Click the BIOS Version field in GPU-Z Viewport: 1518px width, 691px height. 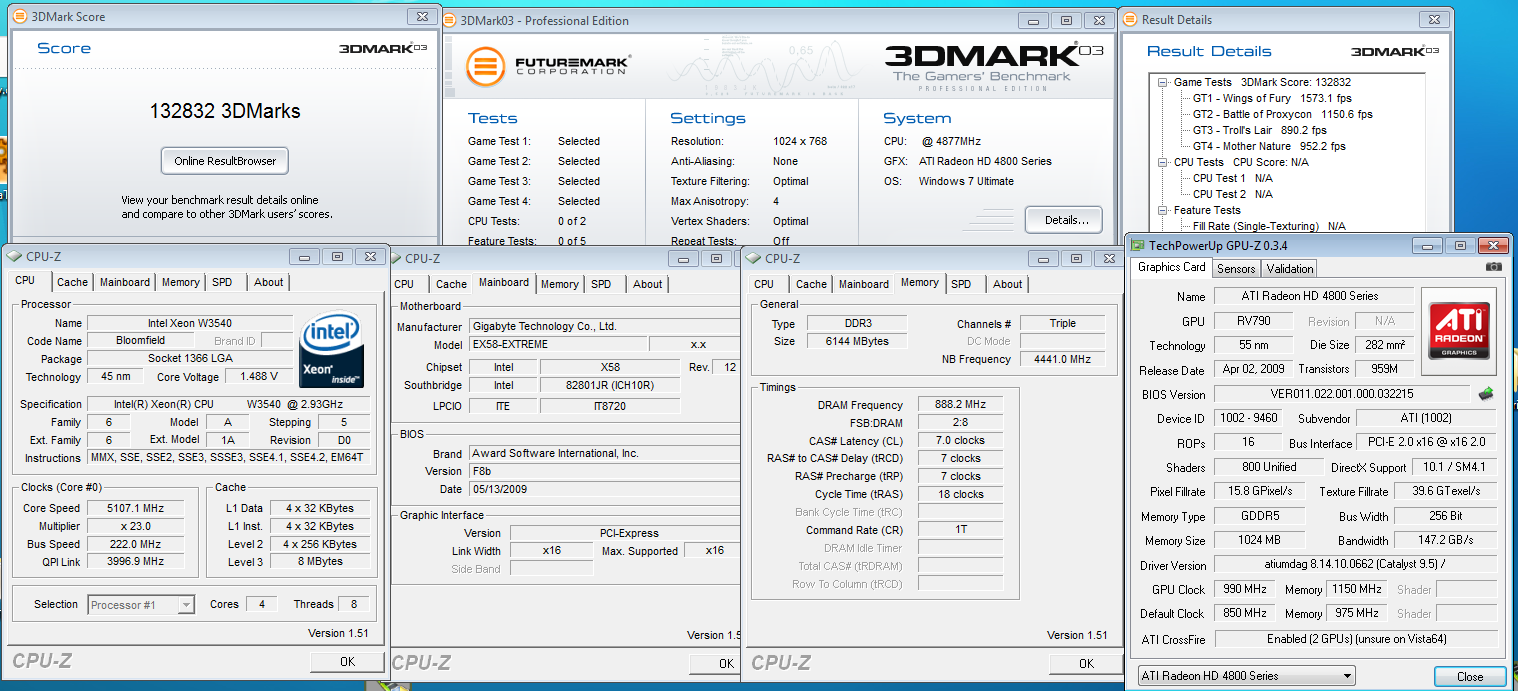1342,394
